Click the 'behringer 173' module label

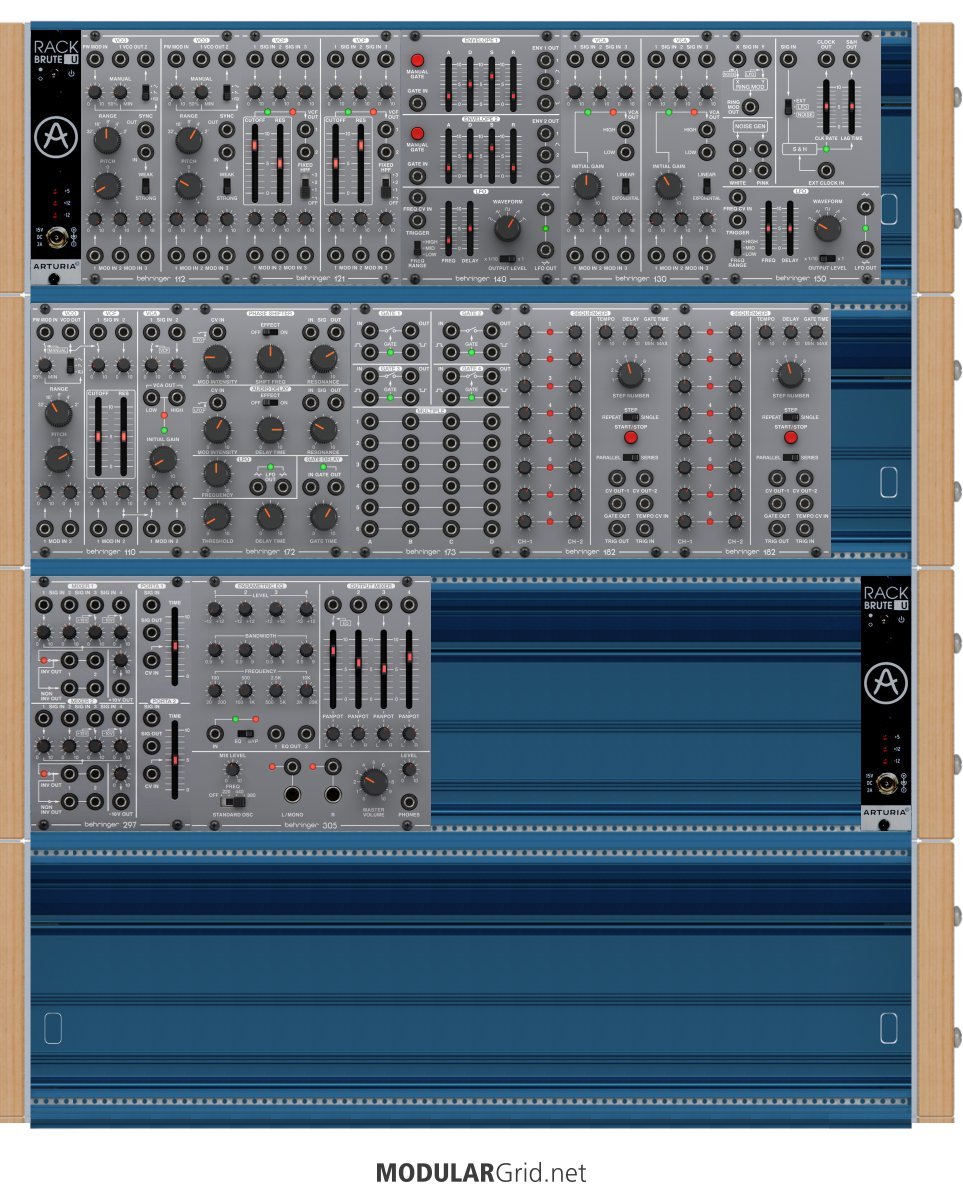[430, 552]
